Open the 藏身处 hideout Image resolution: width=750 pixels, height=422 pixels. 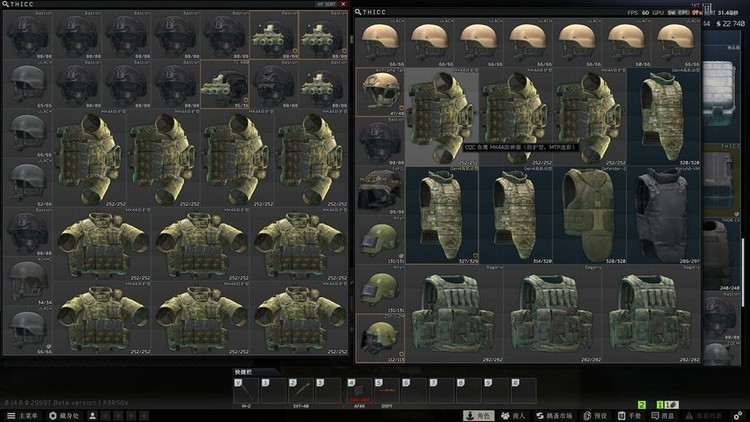pyautogui.click(x=64, y=416)
